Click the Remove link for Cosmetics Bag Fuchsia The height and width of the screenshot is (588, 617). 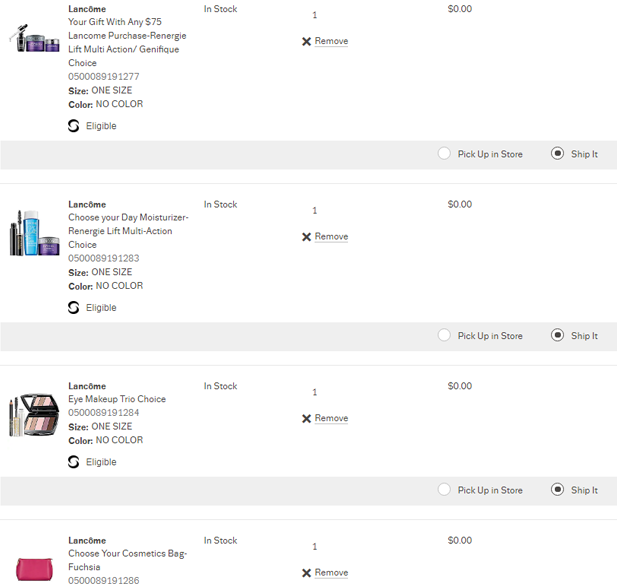tap(331, 573)
